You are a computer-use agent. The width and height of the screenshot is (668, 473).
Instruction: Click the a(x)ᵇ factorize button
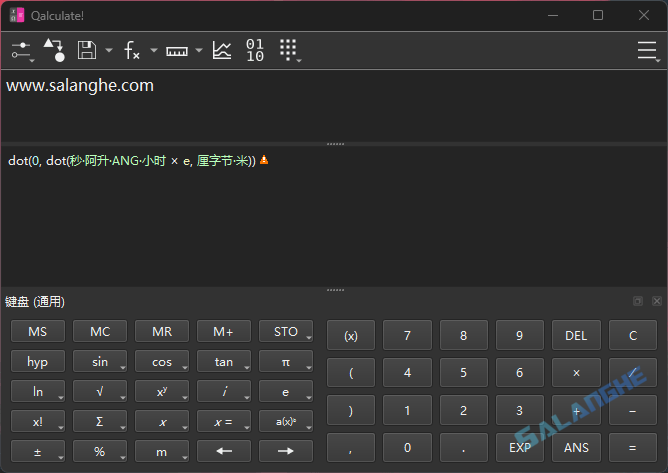(x=286, y=421)
